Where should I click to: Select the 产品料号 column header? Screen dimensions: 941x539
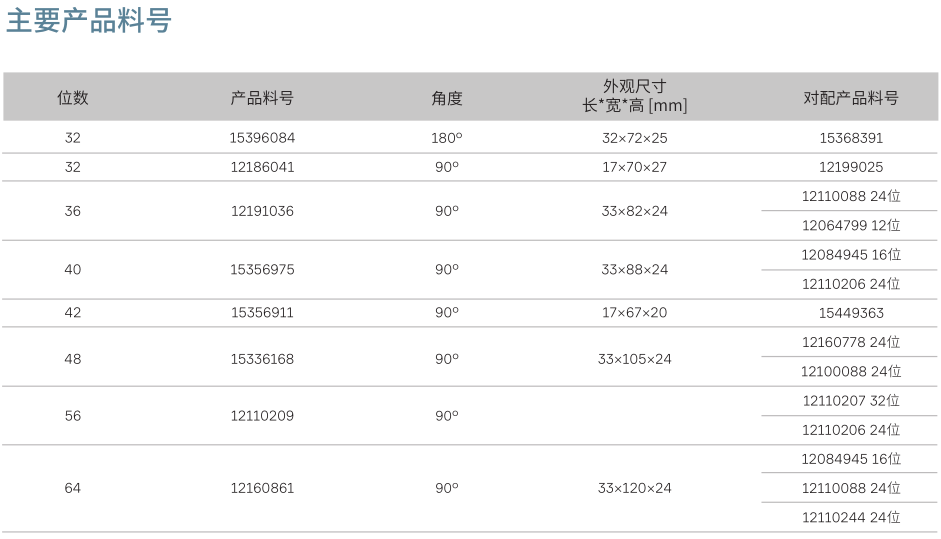[262, 97]
